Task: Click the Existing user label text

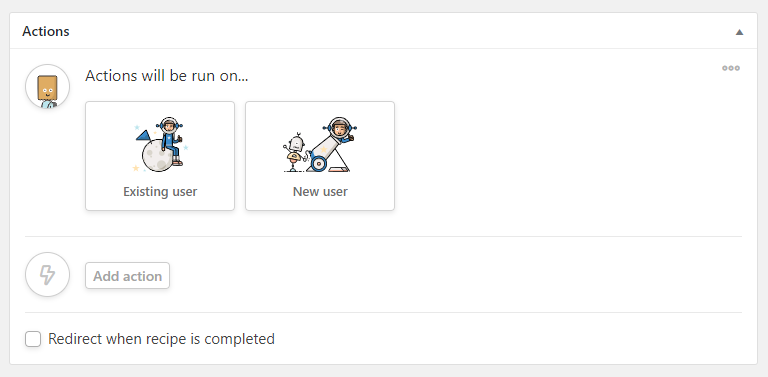Action: click(160, 191)
